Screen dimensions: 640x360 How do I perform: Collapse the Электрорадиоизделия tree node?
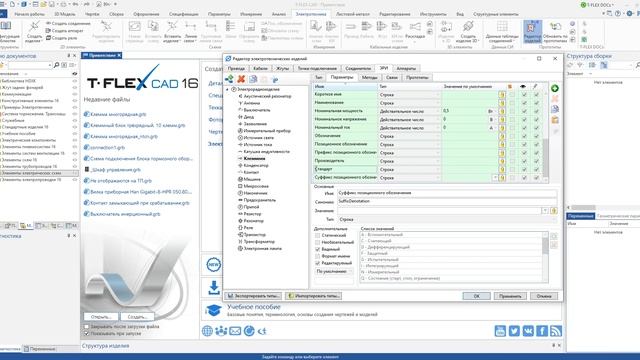(x=228, y=89)
